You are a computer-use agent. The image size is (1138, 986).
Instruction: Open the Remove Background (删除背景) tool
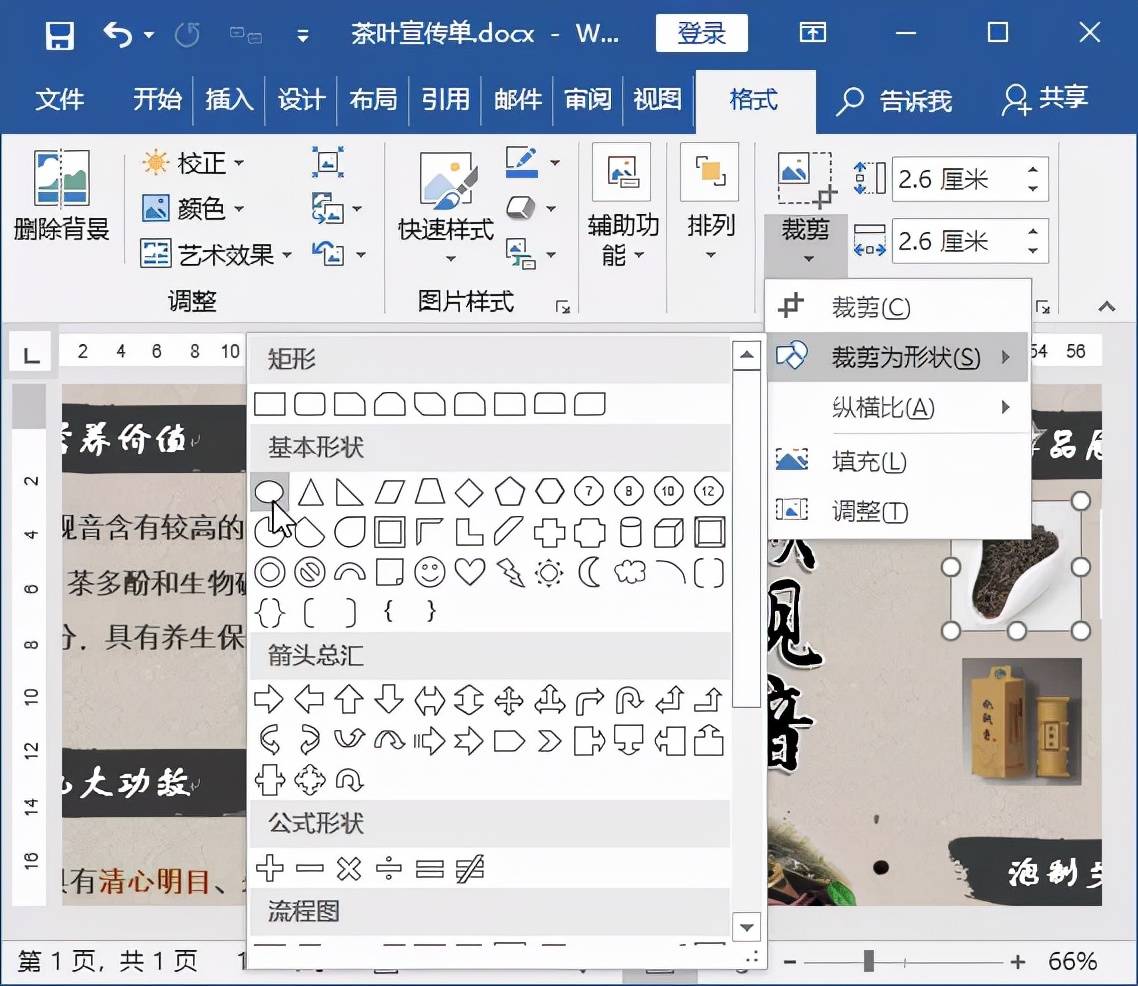coord(62,196)
